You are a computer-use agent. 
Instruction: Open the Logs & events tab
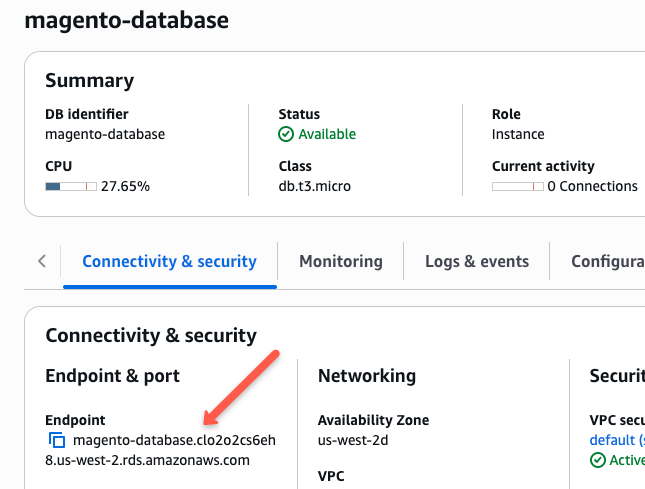tap(477, 262)
